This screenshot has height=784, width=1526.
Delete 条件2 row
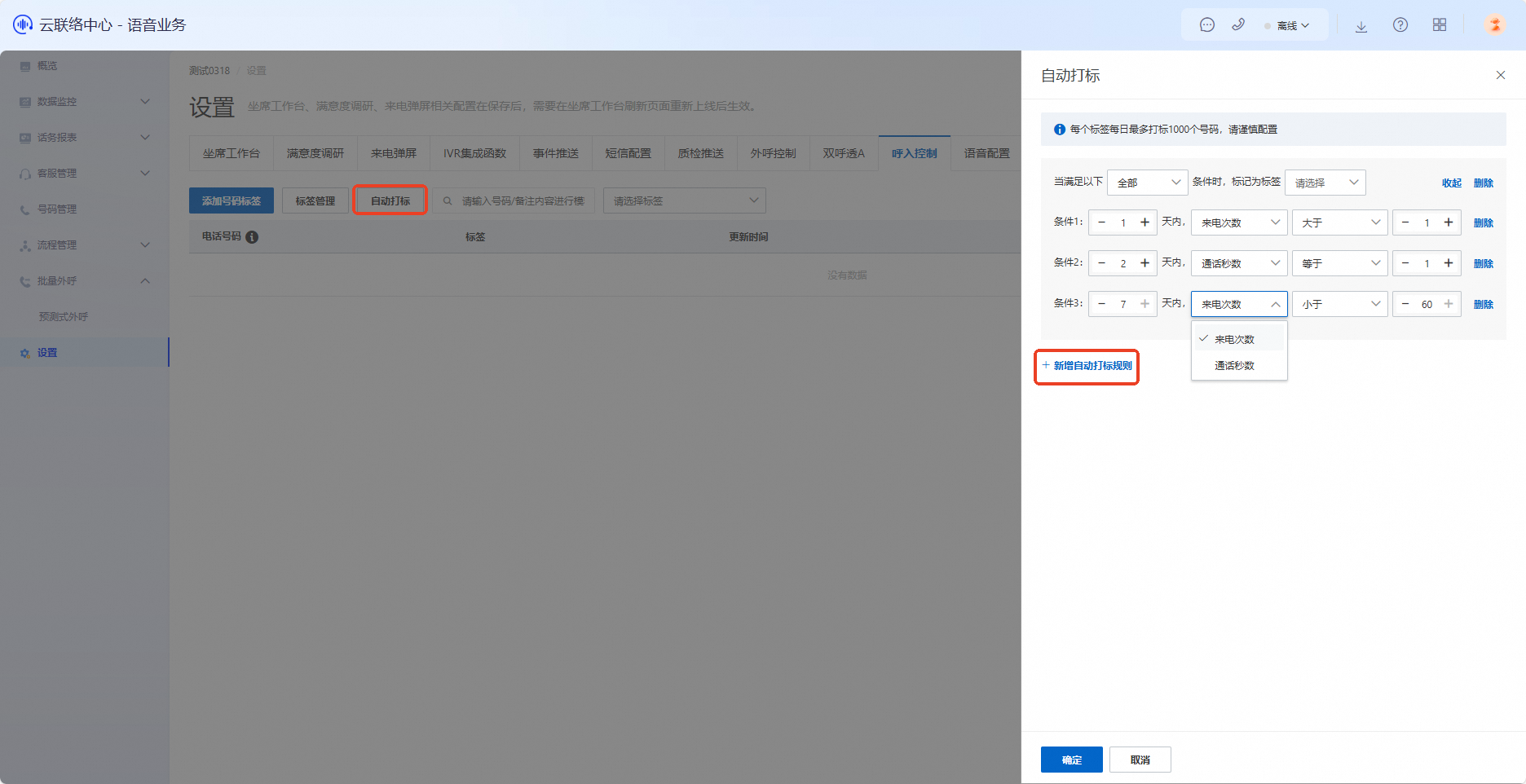[1484, 264]
